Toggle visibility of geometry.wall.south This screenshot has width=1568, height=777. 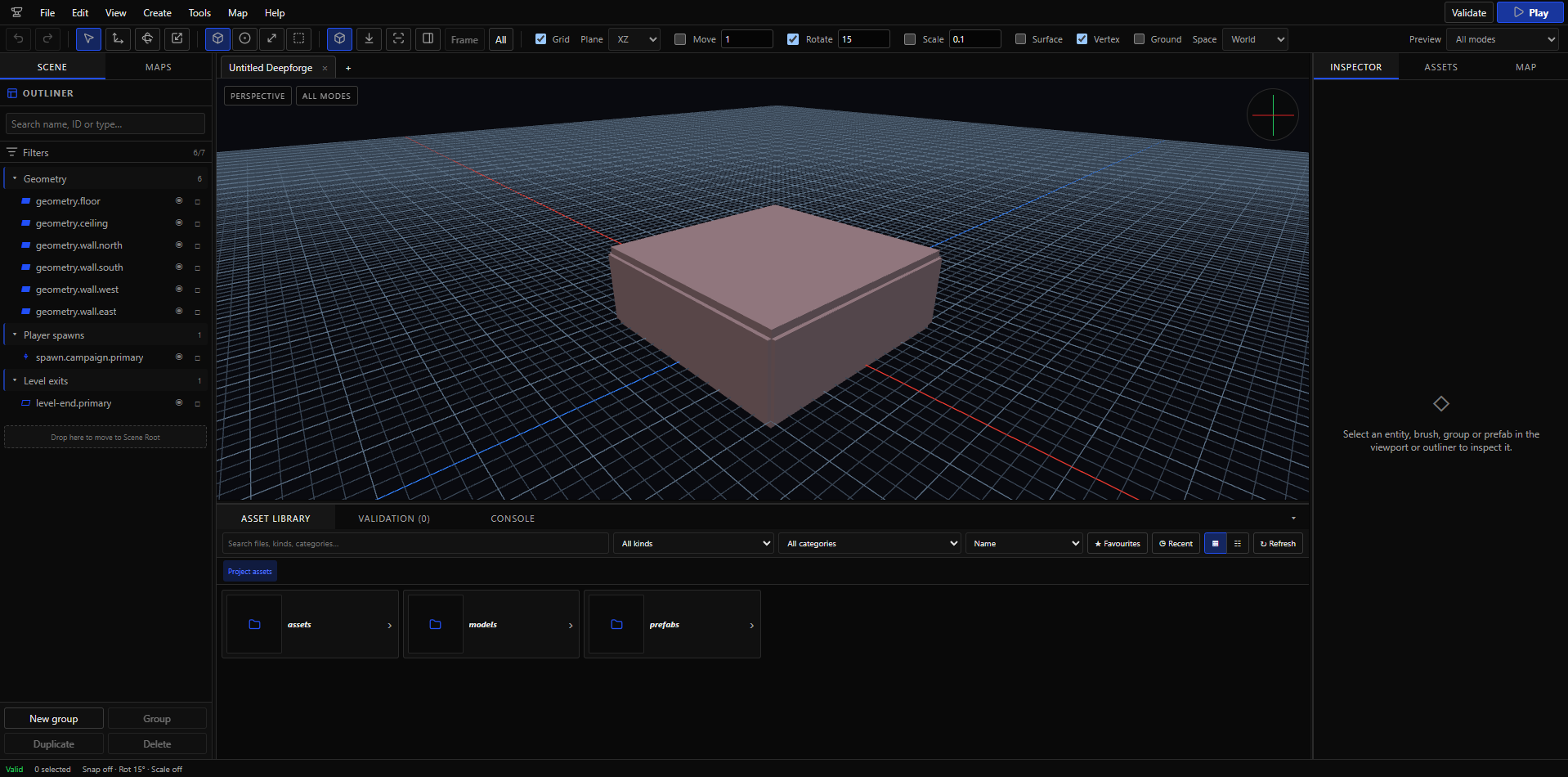coord(179,267)
